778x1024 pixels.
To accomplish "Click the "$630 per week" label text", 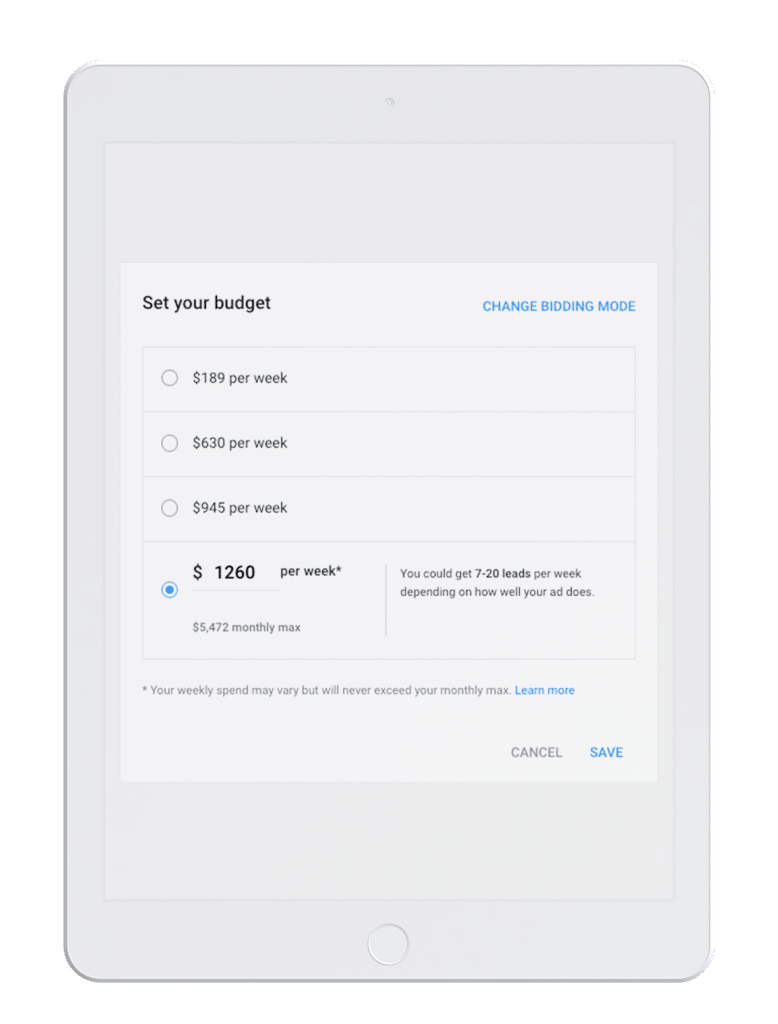I will [240, 443].
